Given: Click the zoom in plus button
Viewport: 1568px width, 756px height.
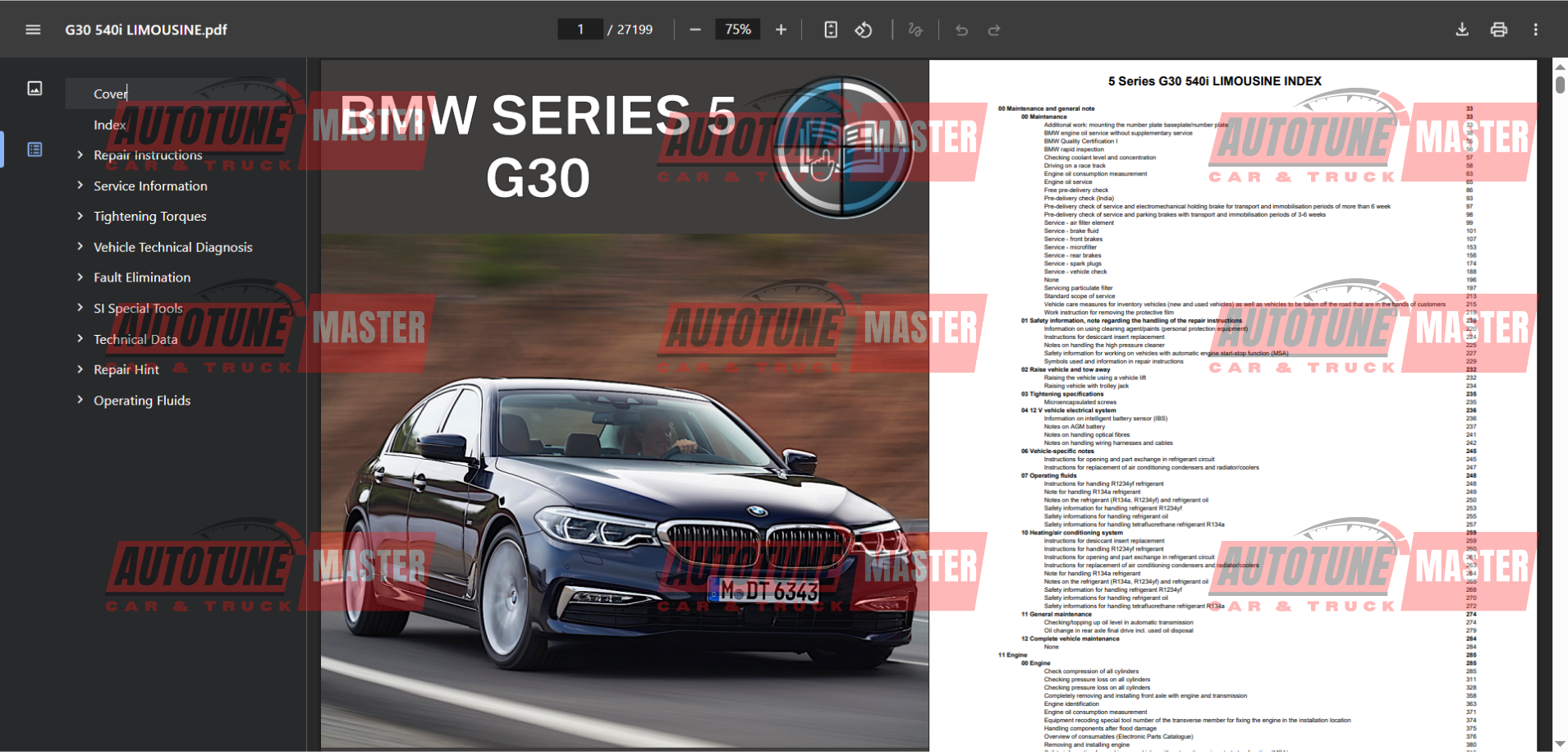Looking at the screenshot, I should (x=781, y=30).
